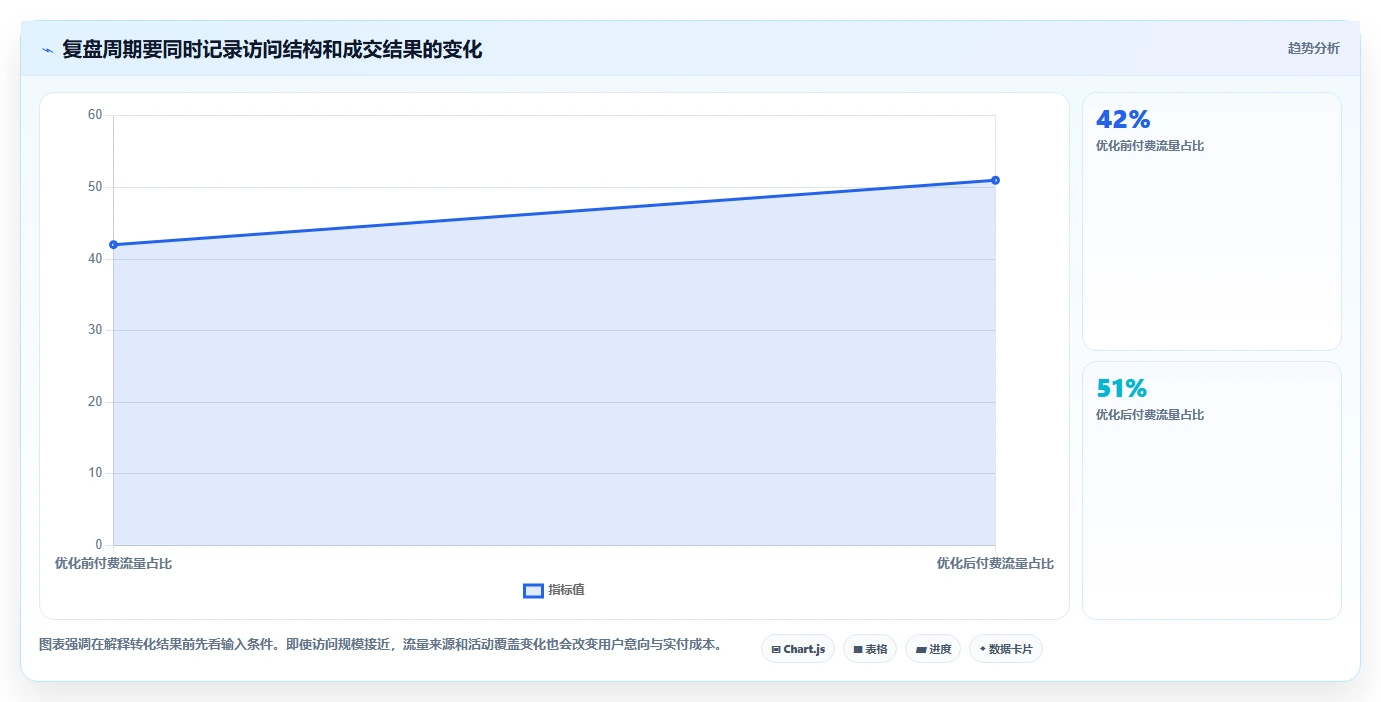Select the 数据卡片 tag chip
This screenshot has width=1381, height=702.
tap(1006, 649)
